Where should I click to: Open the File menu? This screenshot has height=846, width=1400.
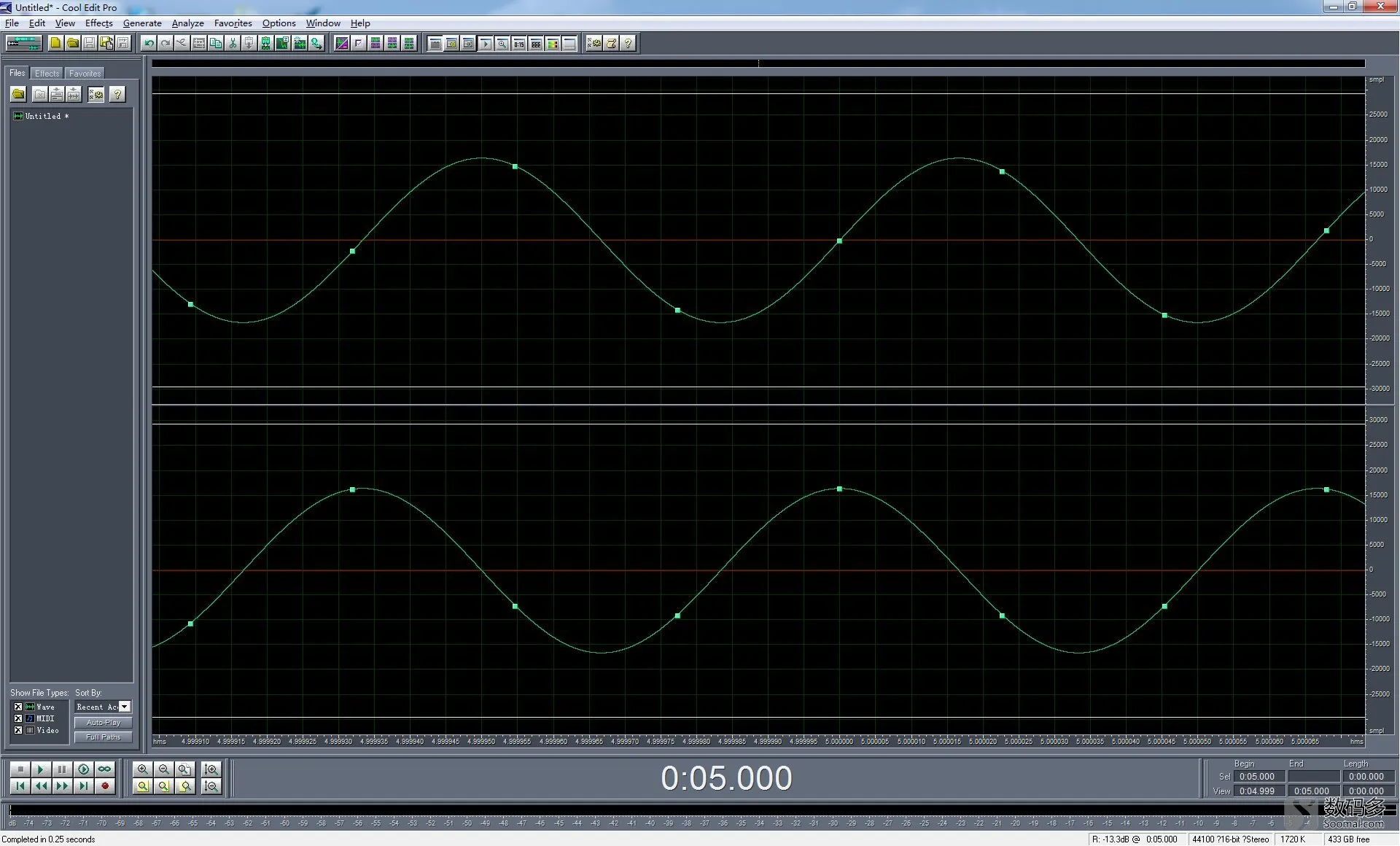pyautogui.click(x=12, y=23)
